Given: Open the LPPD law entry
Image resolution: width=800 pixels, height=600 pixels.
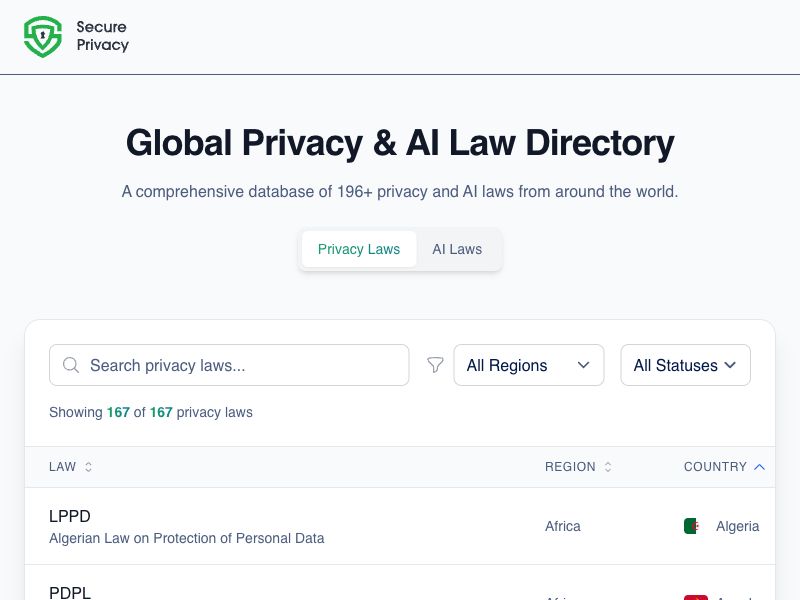Looking at the screenshot, I should (69, 516).
